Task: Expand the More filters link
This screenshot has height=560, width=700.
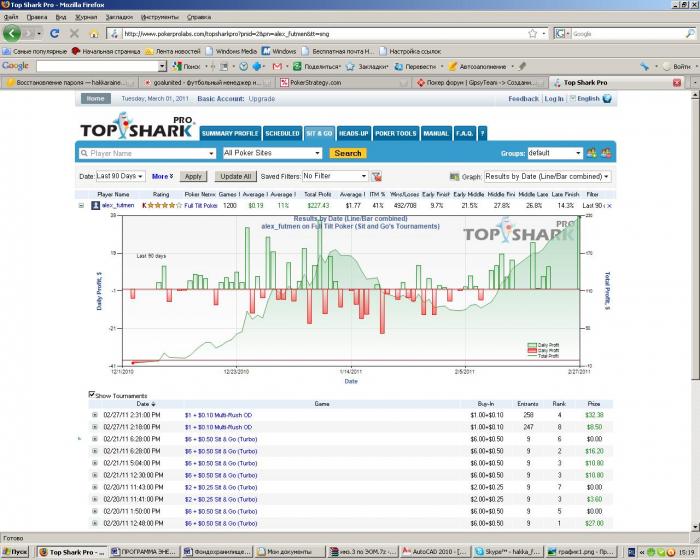Action: tap(162, 176)
